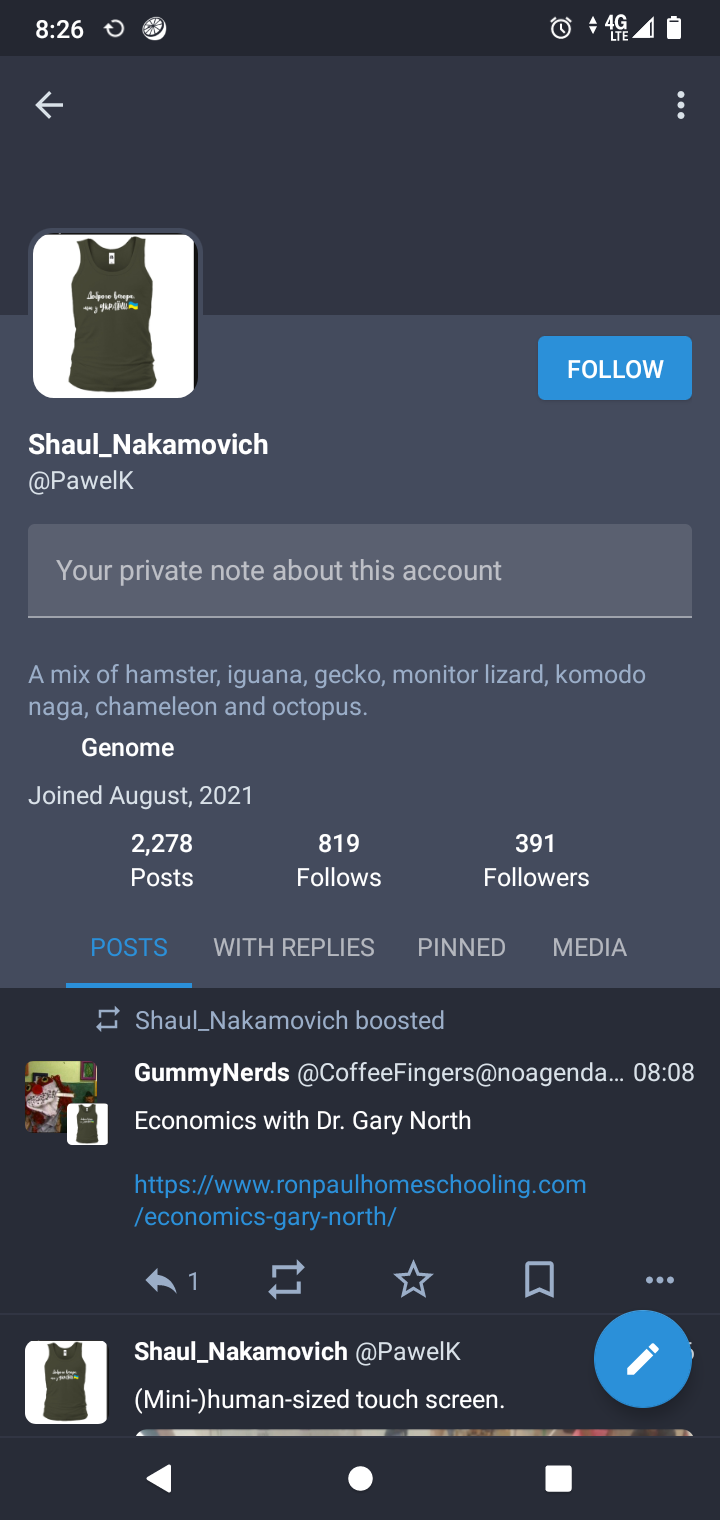Tap the back arrow
Screen dimensions: 720x1520
[49, 105]
